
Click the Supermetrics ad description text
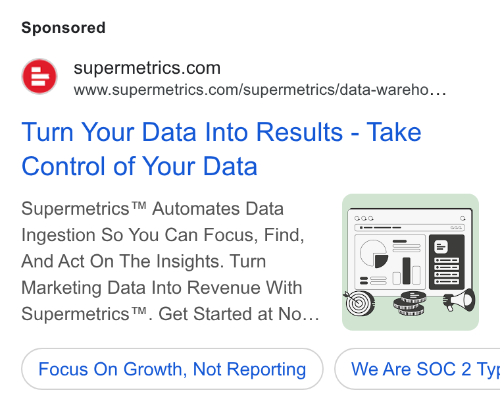point(170,261)
